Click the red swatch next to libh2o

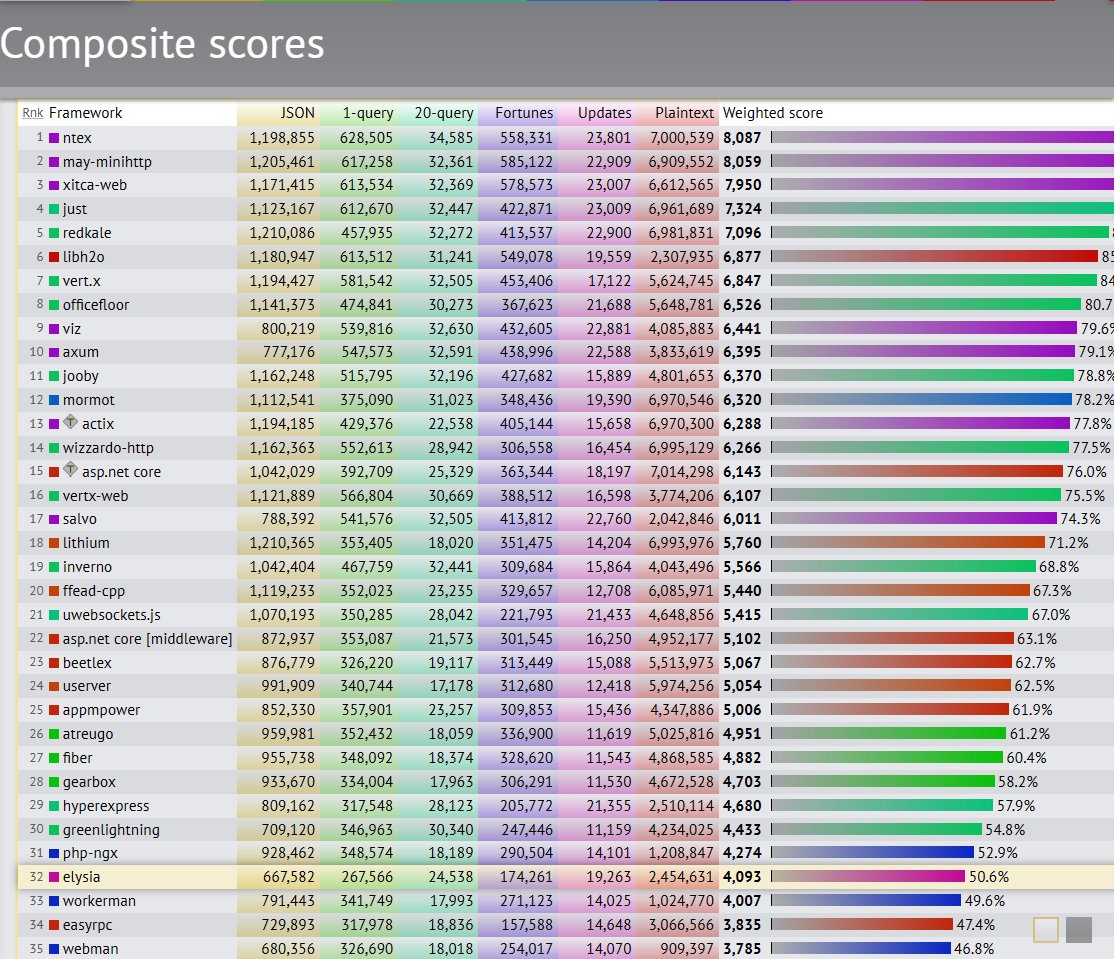(54, 257)
